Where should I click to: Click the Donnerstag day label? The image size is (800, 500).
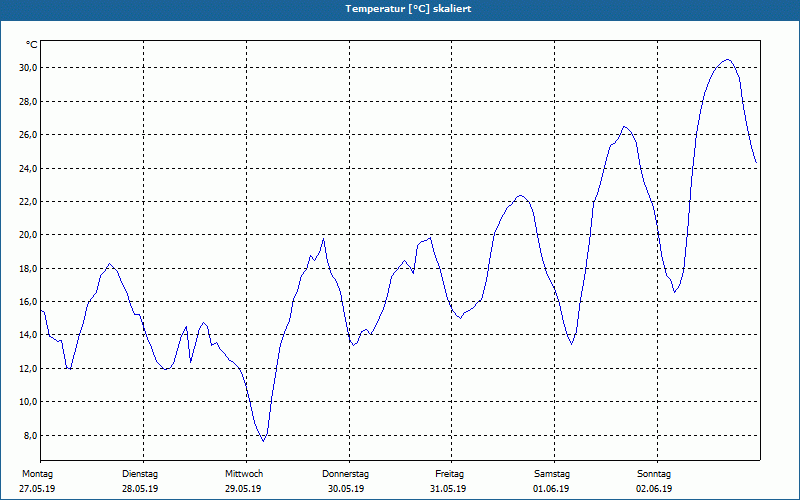pyautogui.click(x=345, y=474)
